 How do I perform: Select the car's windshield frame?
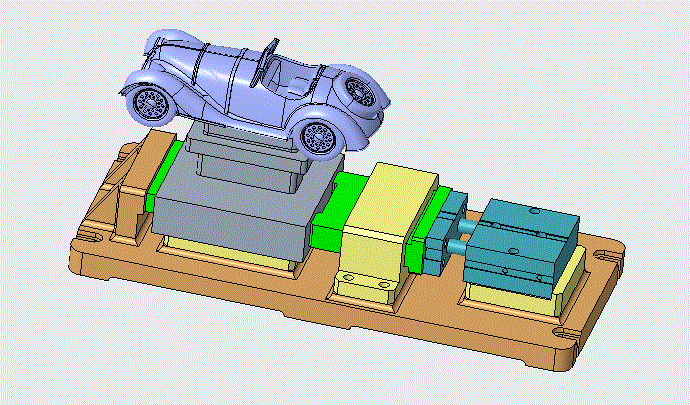click(x=265, y=63)
